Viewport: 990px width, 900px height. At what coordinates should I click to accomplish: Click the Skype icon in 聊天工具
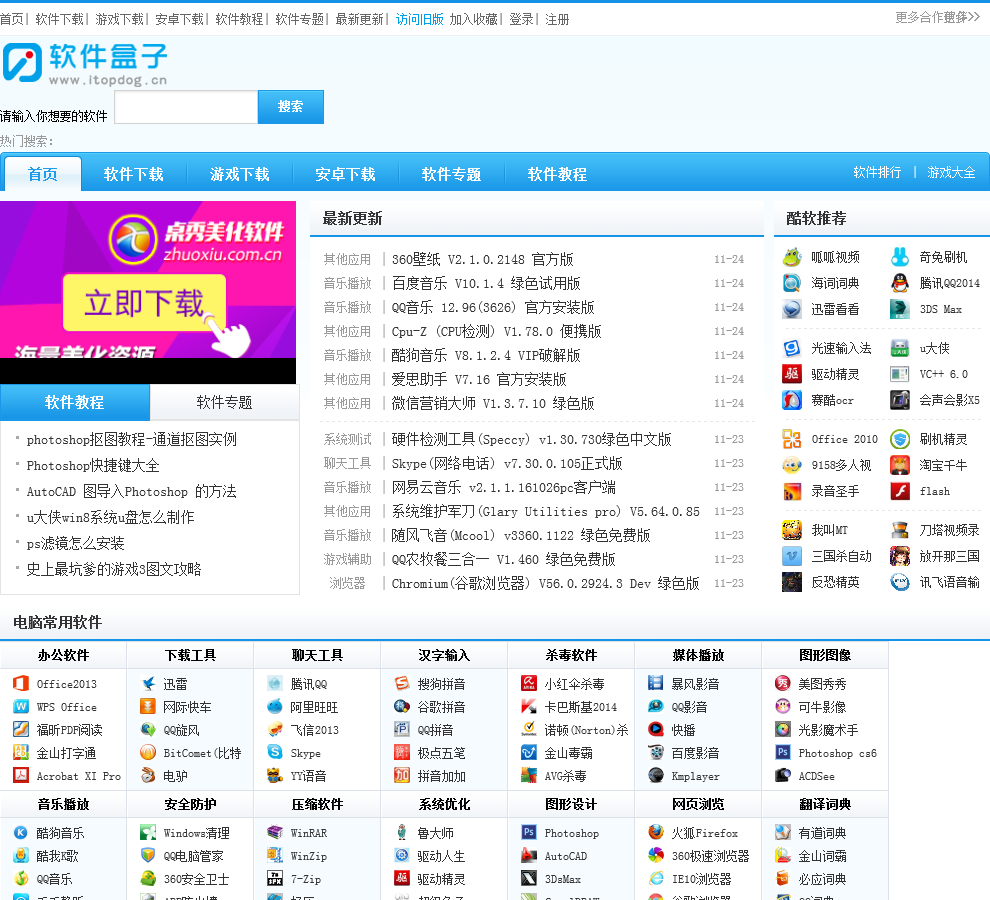(275, 752)
